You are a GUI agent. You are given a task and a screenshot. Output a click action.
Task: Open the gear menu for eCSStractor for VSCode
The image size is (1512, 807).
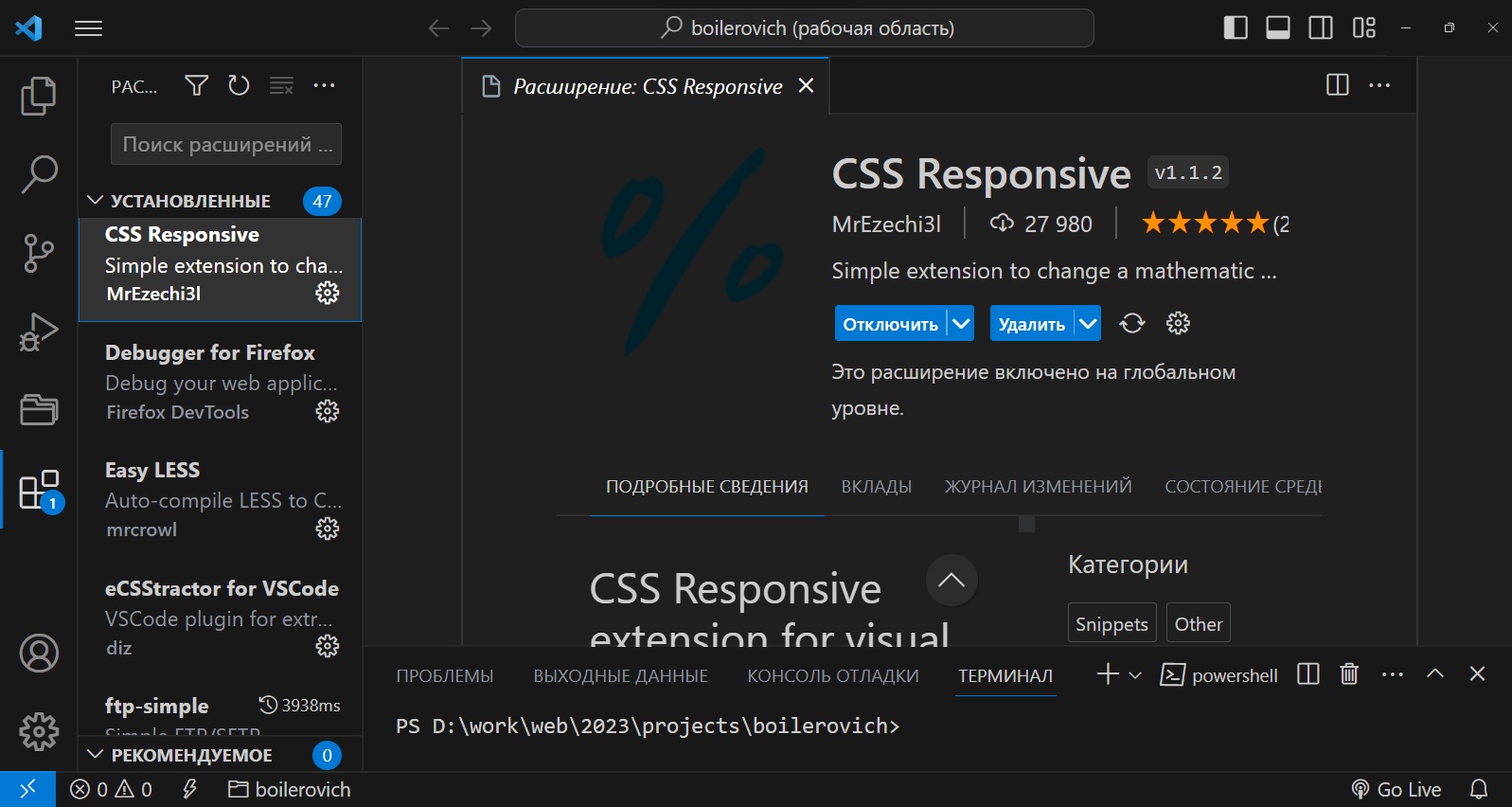327,646
